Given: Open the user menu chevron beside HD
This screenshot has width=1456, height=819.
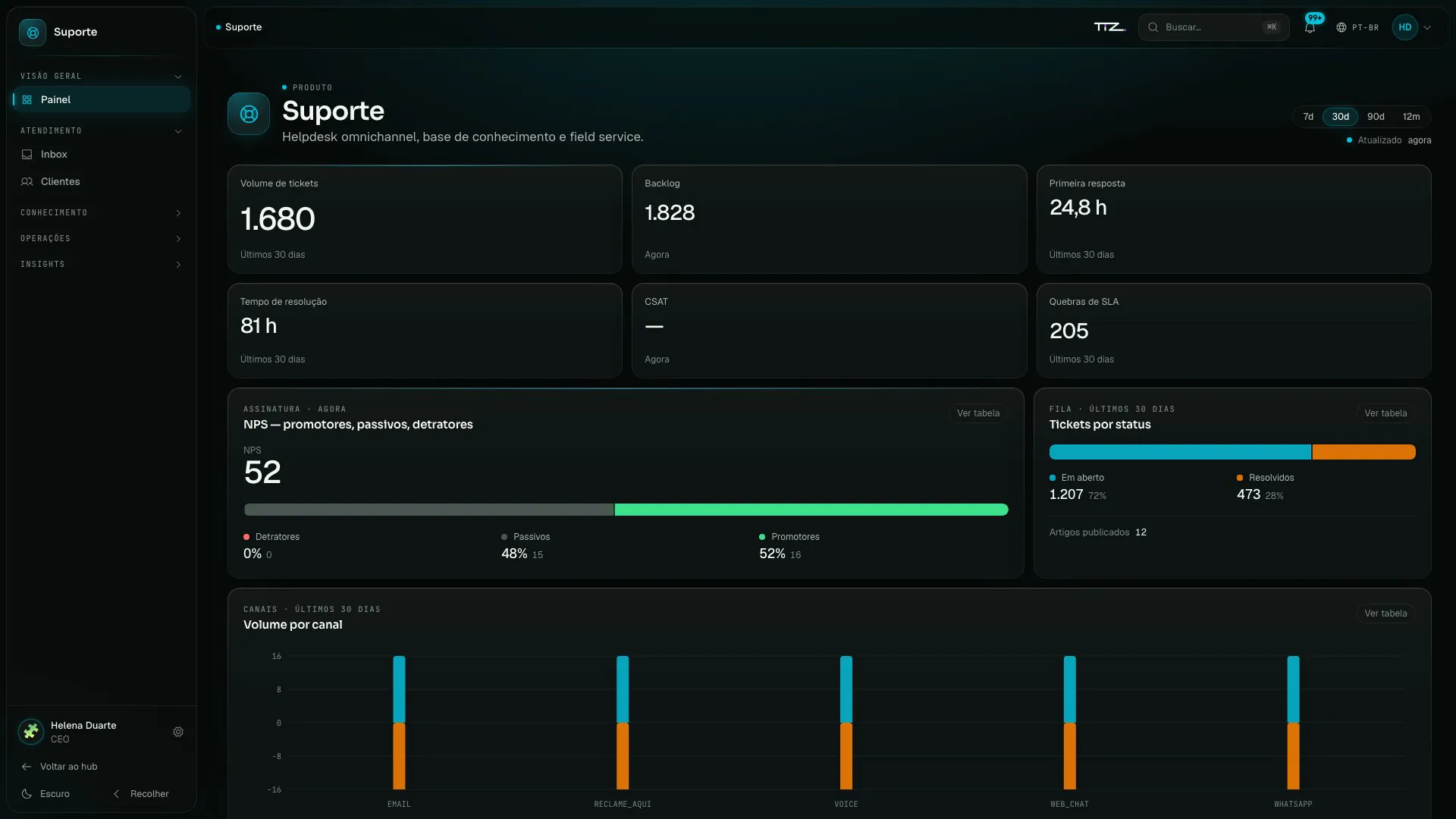Looking at the screenshot, I should coord(1427,27).
